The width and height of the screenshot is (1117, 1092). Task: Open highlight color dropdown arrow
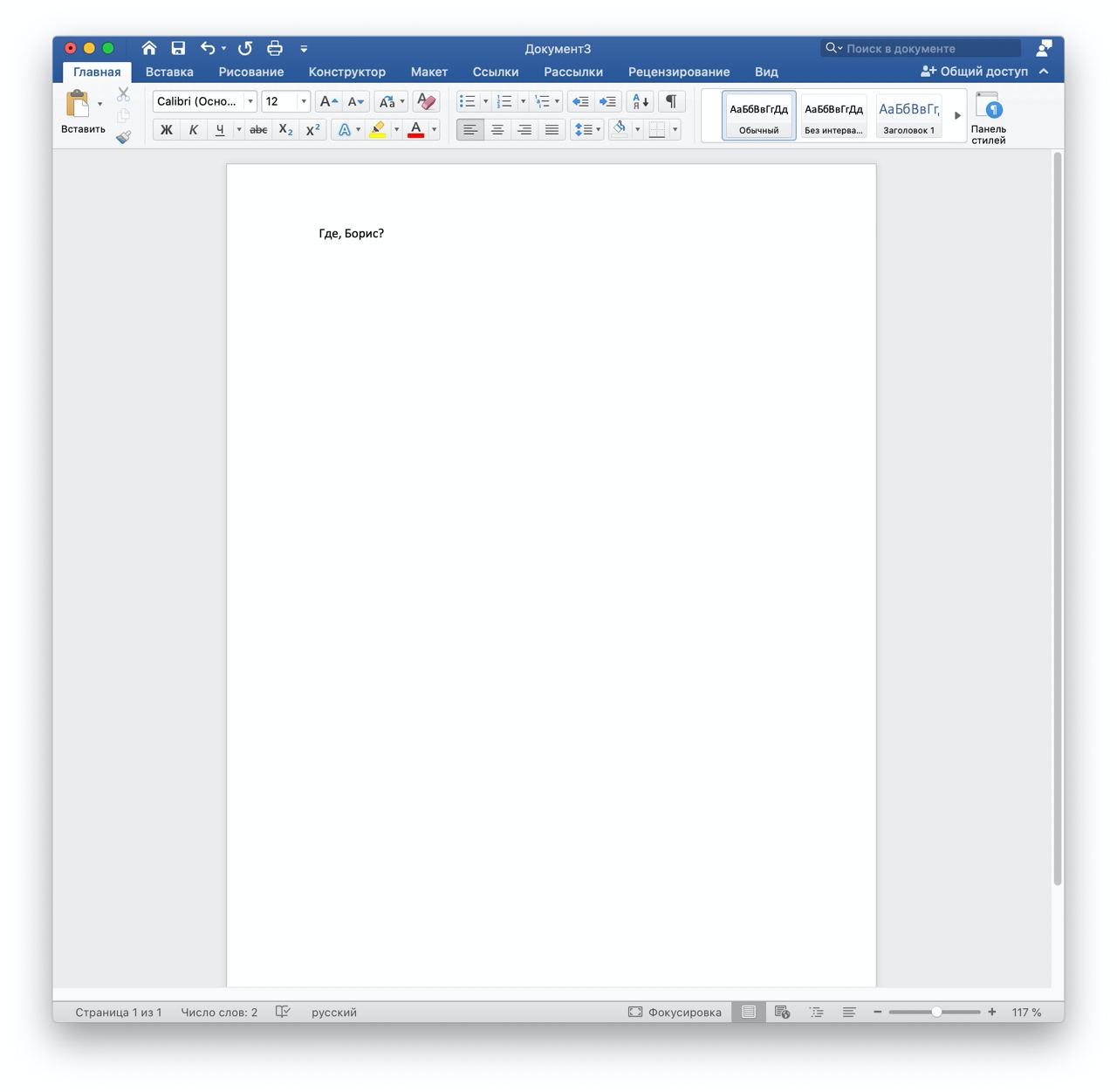(x=396, y=129)
